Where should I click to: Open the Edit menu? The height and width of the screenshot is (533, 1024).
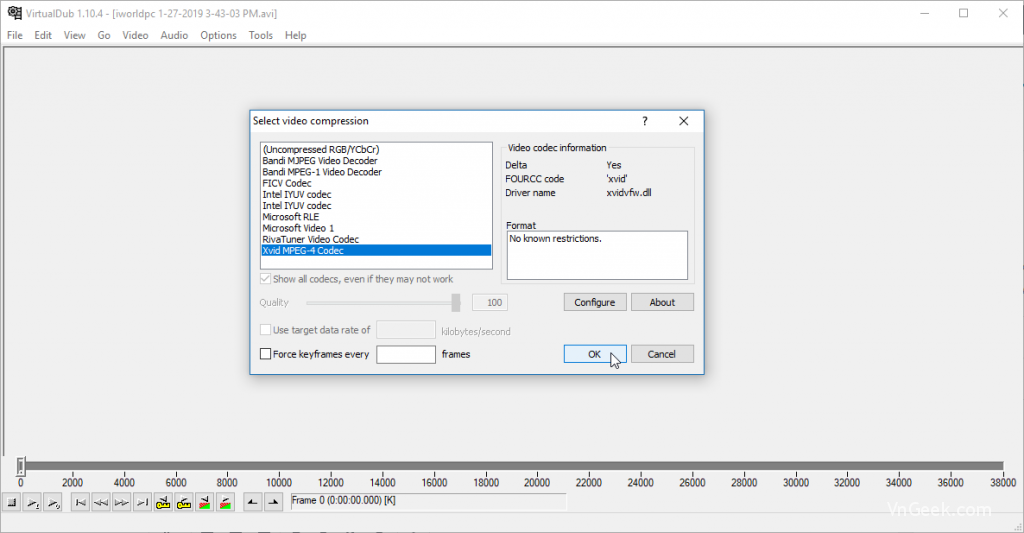pos(43,35)
